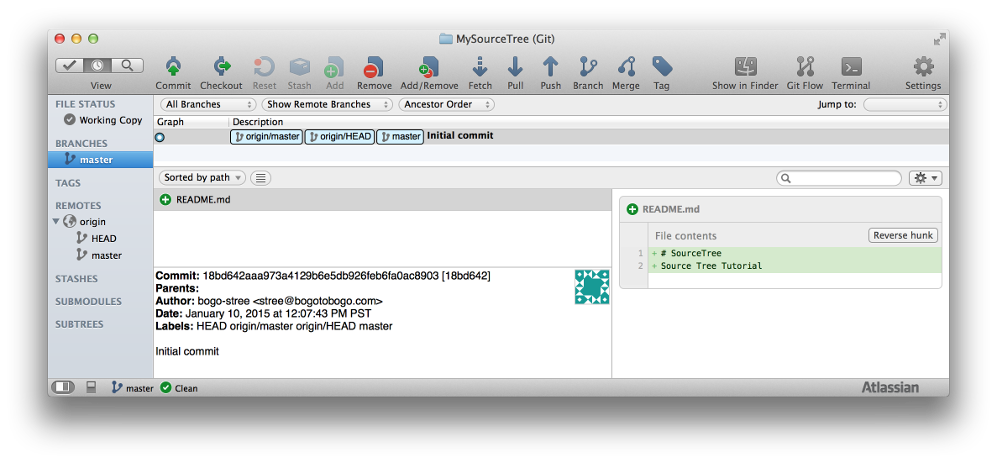Click the Checkout toolbar icon
Screen dimensions: 997x463
[221, 67]
